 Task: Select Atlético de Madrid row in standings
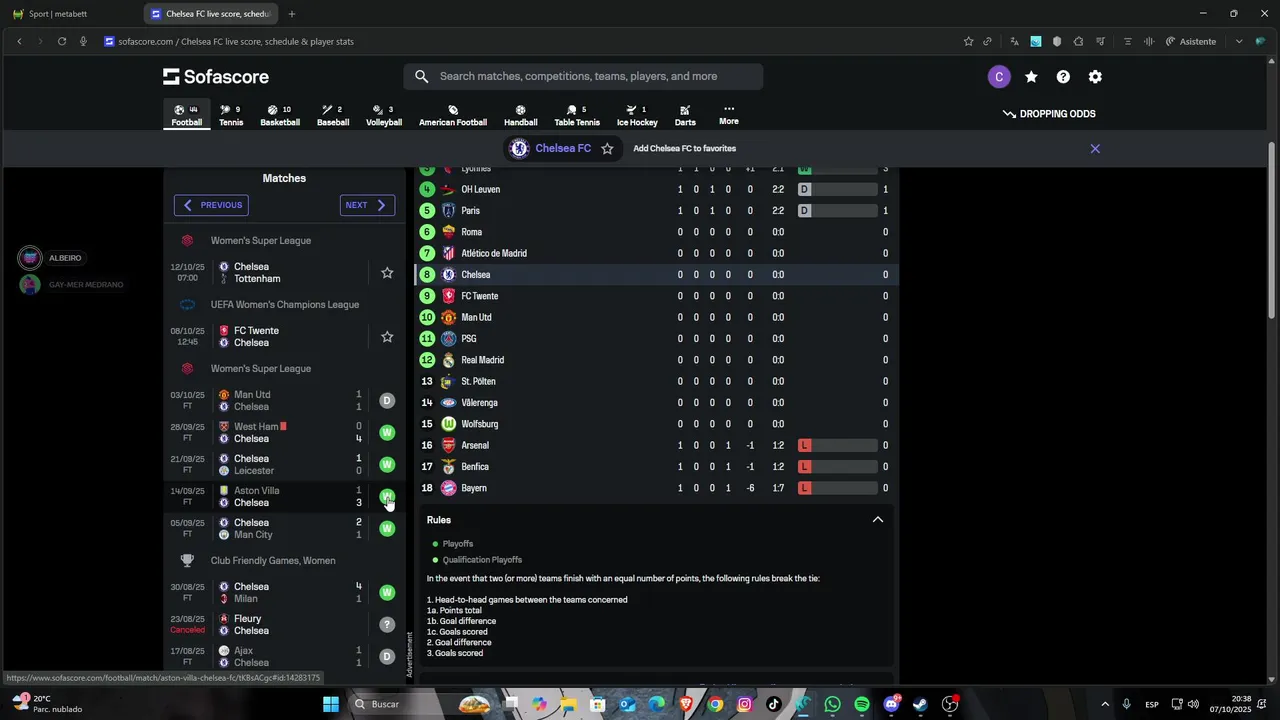(x=655, y=253)
